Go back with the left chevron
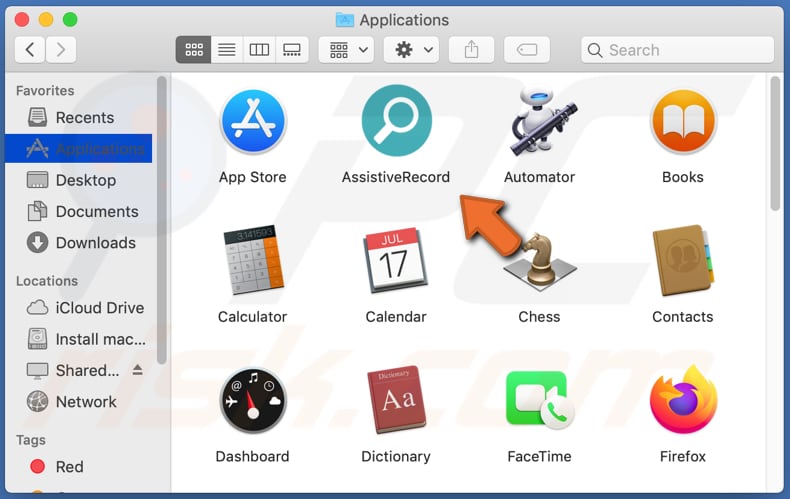The height and width of the screenshot is (499, 790). [30, 49]
